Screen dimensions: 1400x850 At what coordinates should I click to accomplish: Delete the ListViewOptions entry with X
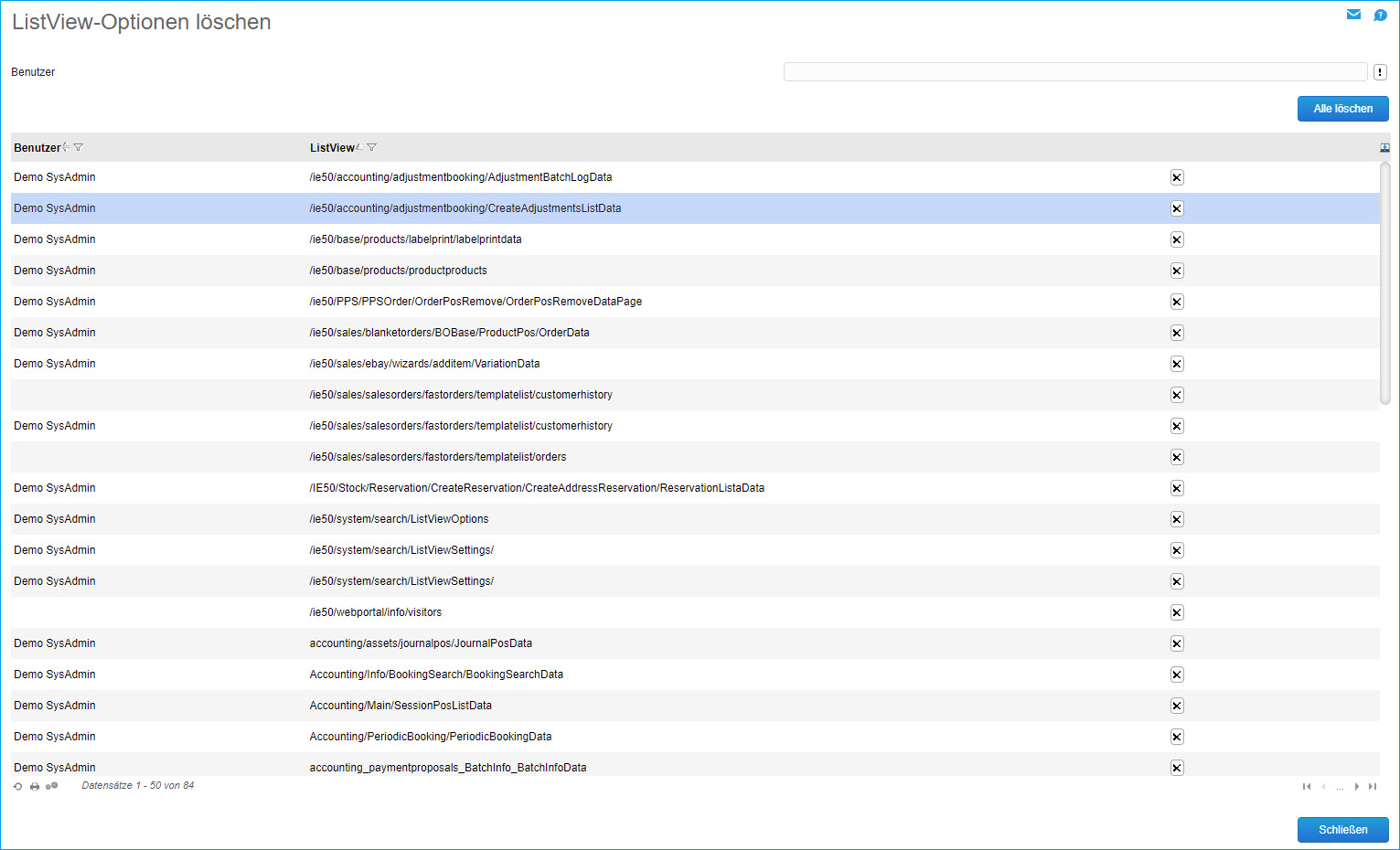click(1177, 519)
